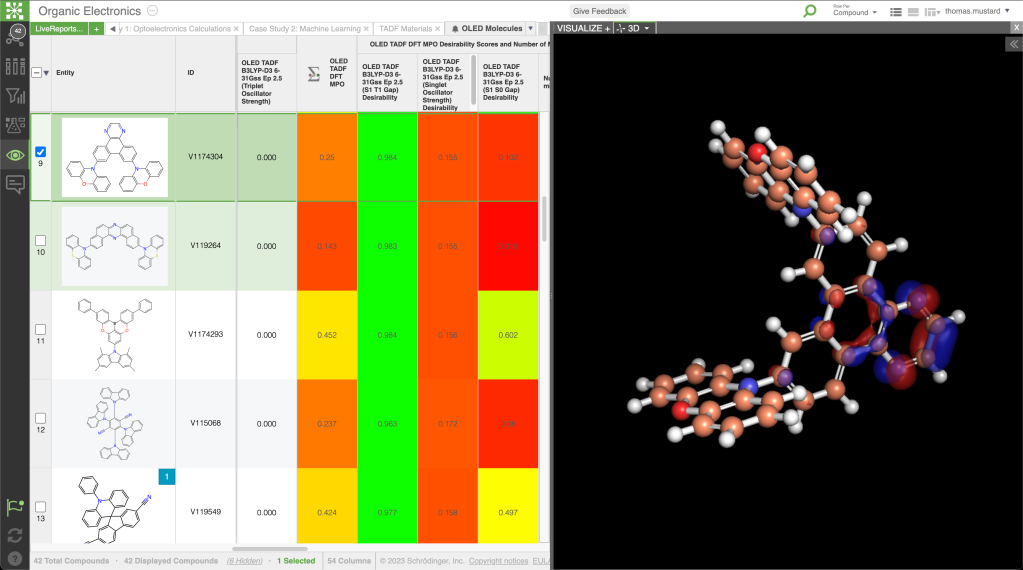
Task: Check the row 10 checkbox
Action: (40, 241)
